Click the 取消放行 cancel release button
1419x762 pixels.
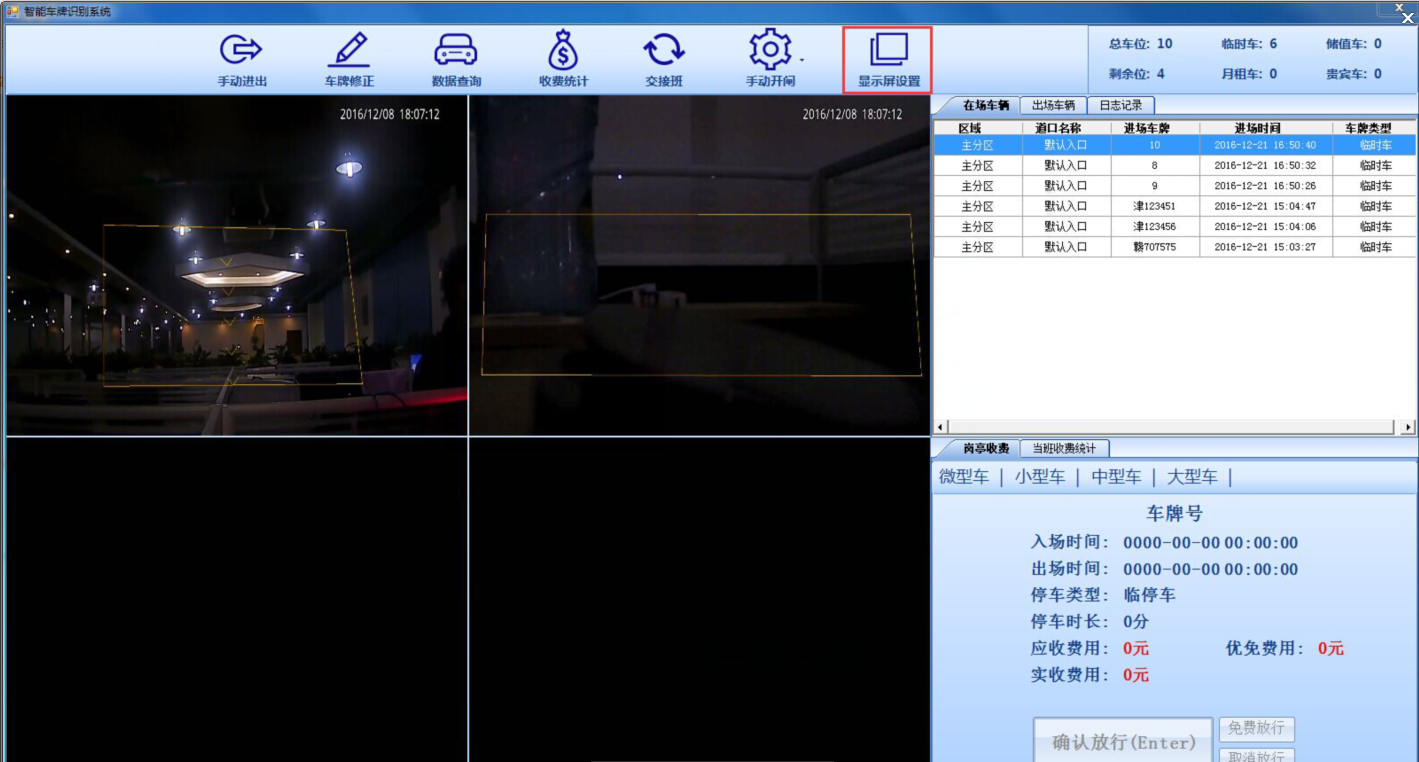1258,755
